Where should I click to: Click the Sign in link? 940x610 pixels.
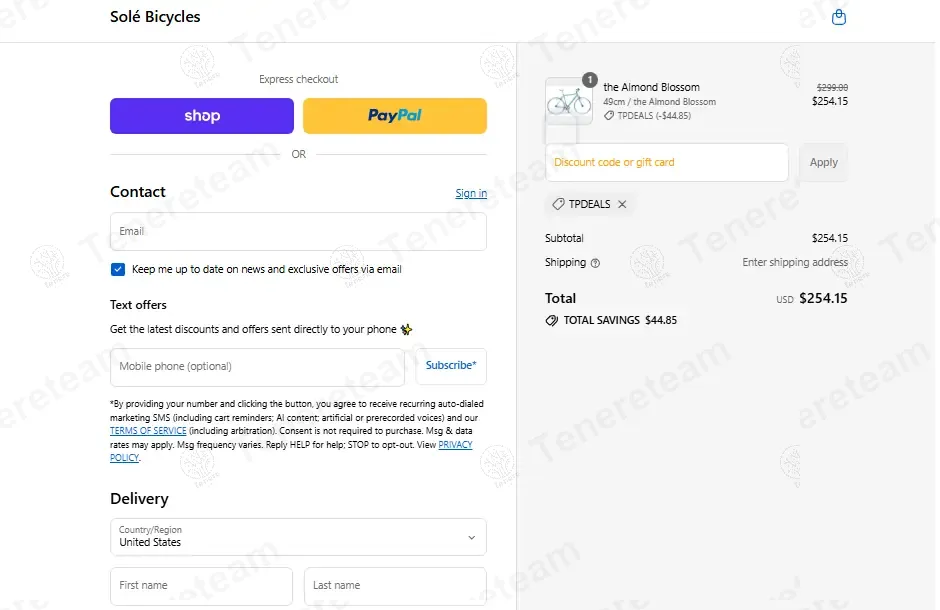click(x=471, y=194)
